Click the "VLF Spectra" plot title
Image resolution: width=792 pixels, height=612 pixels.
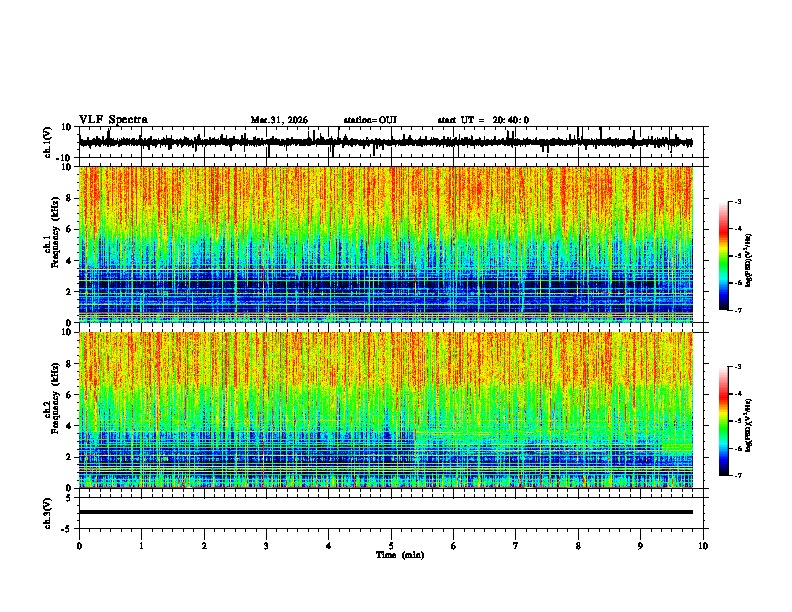(x=113, y=119)
